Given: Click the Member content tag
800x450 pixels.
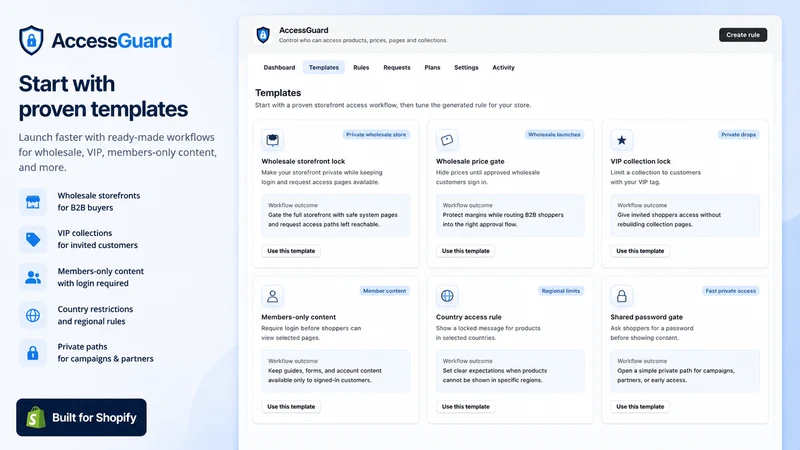Looking at the screenshot, I should [384, 291].
